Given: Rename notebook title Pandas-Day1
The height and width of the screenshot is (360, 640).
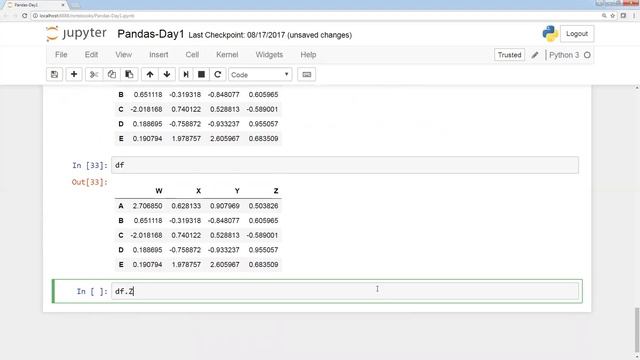Looking at the screenshot, I should click(151, 34).
